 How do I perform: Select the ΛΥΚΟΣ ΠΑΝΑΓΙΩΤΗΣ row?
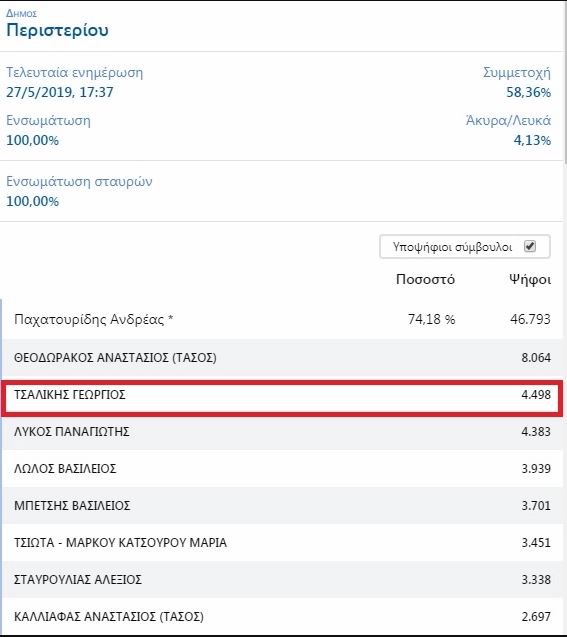(282, 431)
